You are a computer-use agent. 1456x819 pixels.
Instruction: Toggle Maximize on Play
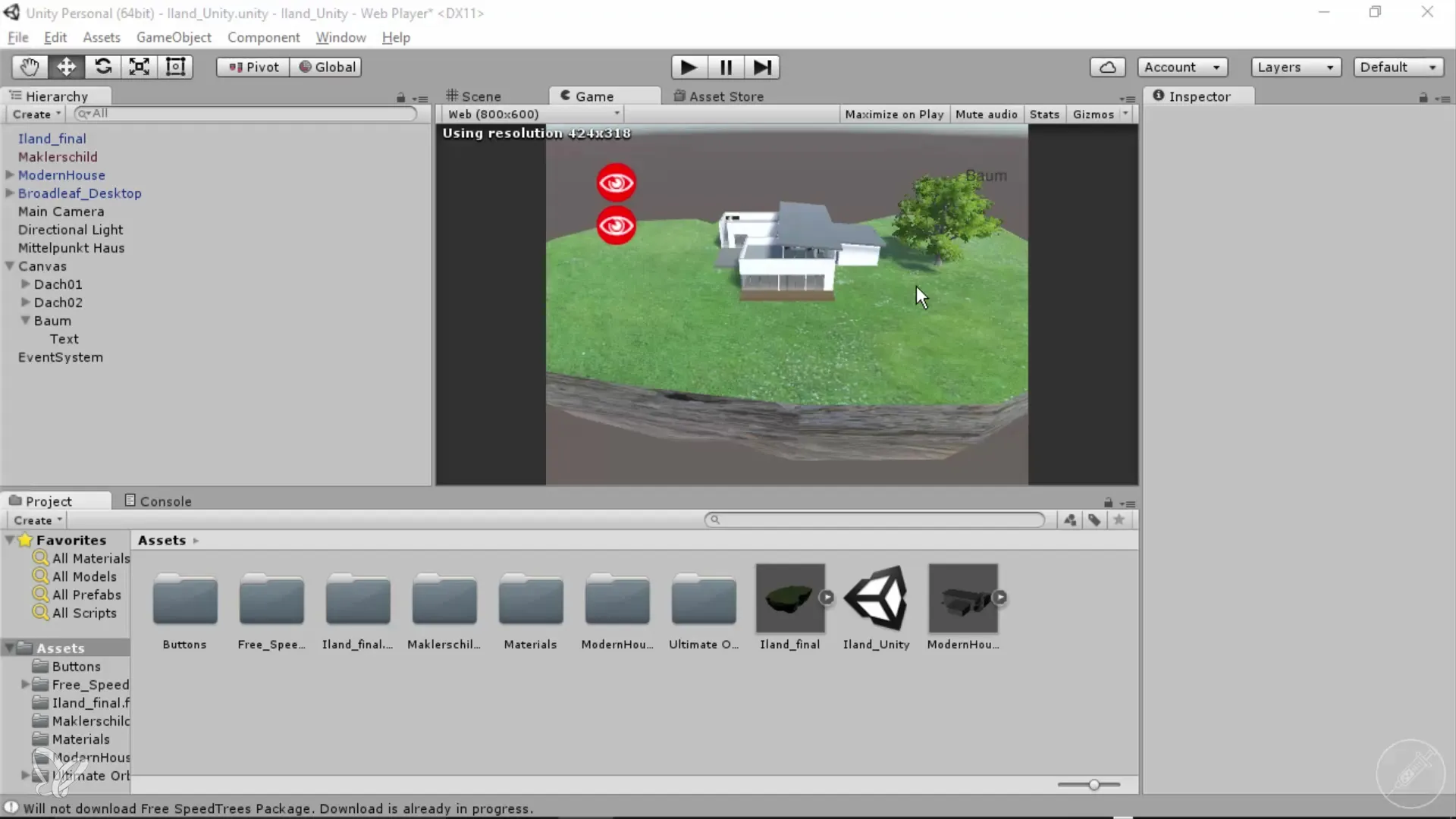pos(894,114)
